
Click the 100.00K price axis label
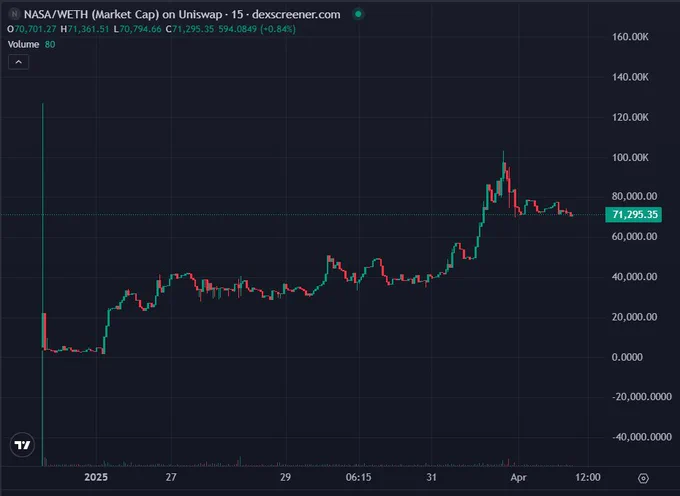630,157
